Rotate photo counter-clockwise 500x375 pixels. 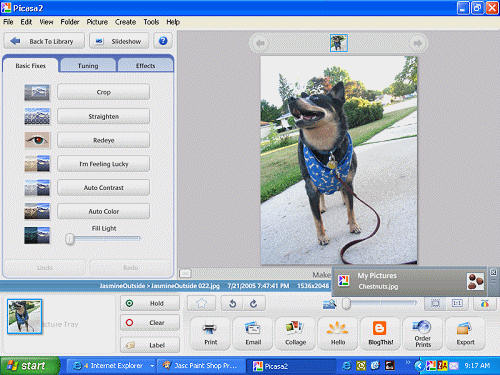[x=232, y=303]
